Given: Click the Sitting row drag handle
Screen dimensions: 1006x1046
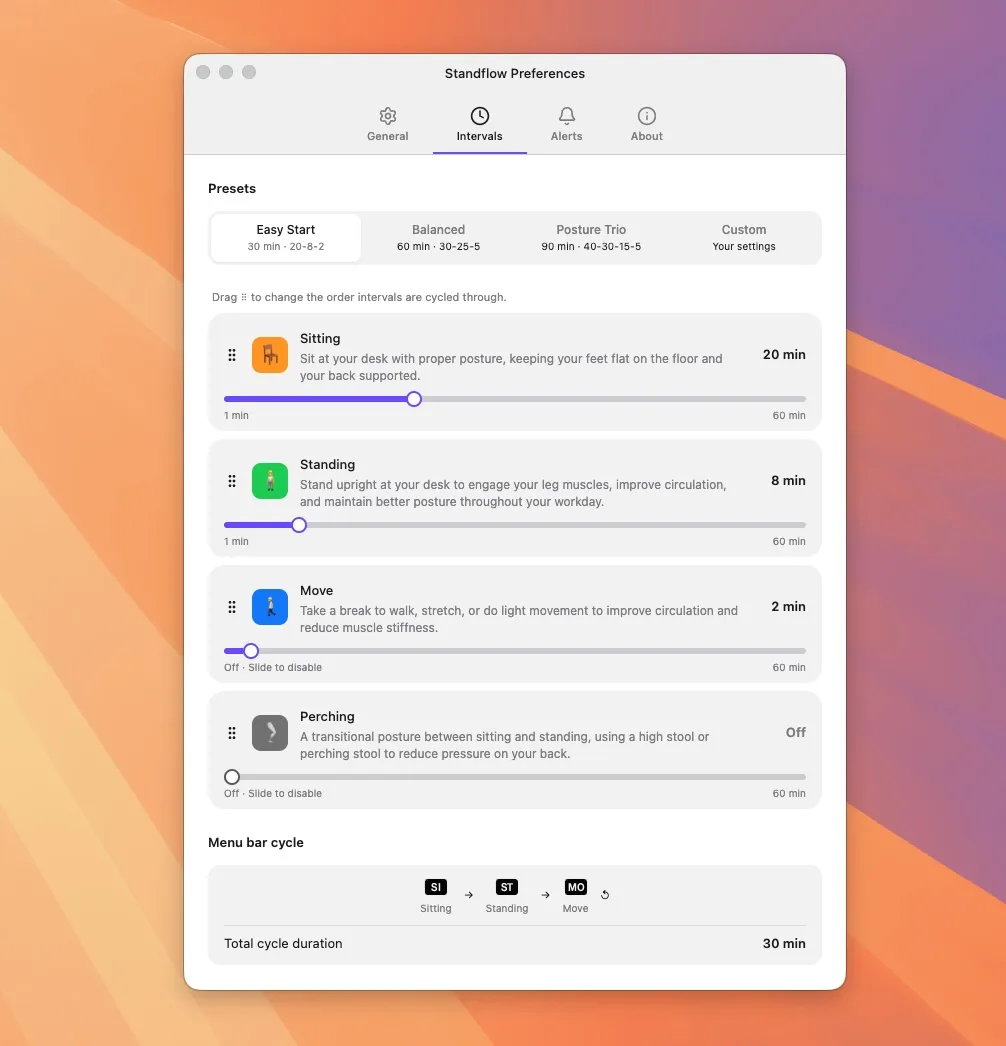Looking at the screenshot, I should [231, 355].
